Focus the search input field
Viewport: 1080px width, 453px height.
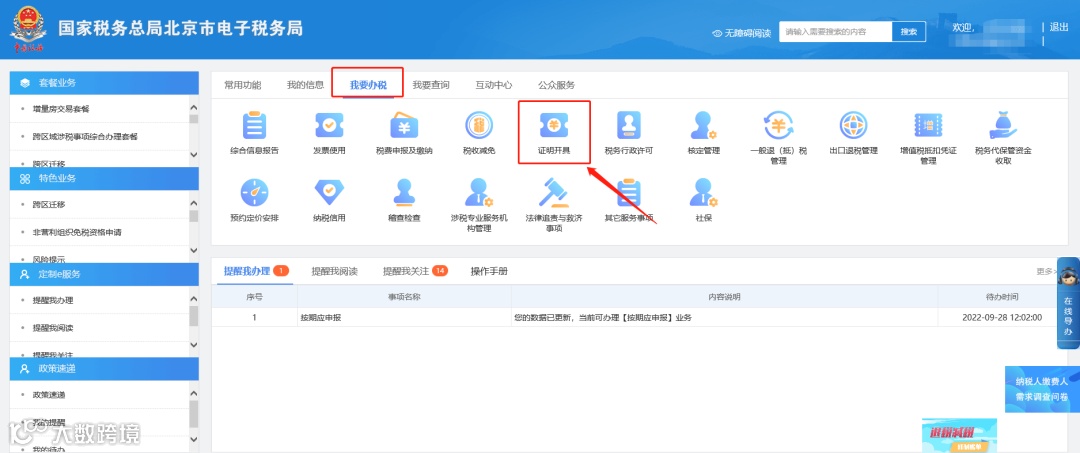[x=835, y=32]
